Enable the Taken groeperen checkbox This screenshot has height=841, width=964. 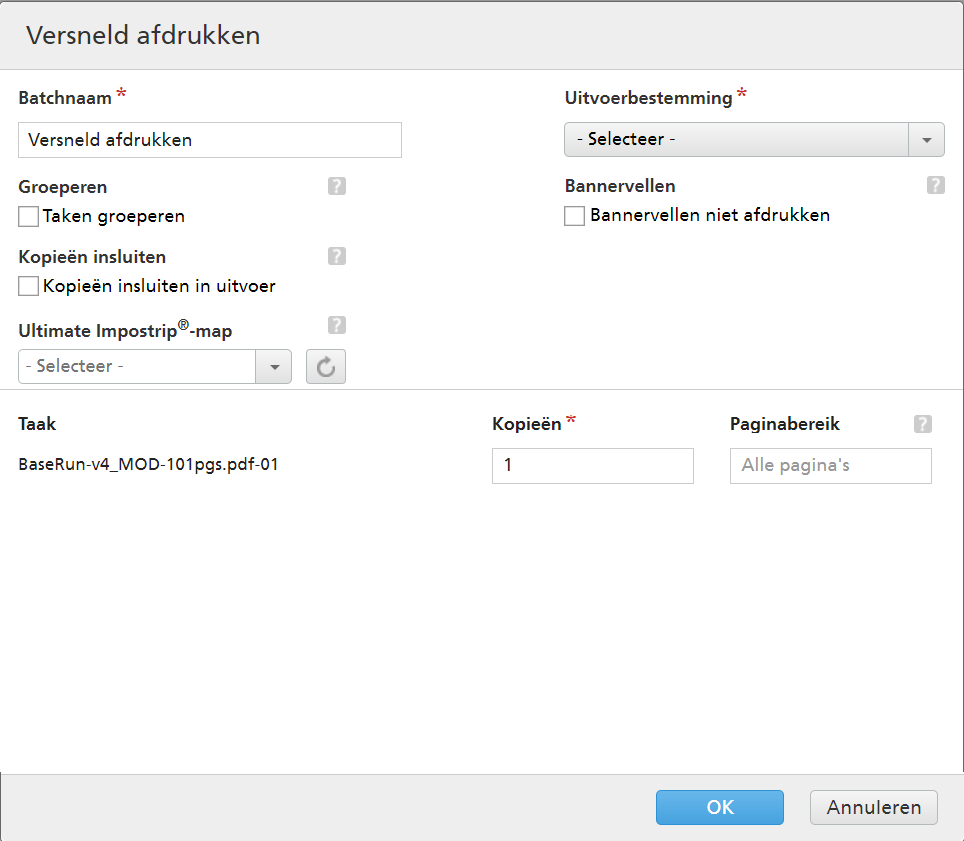[x=29, y=216]
